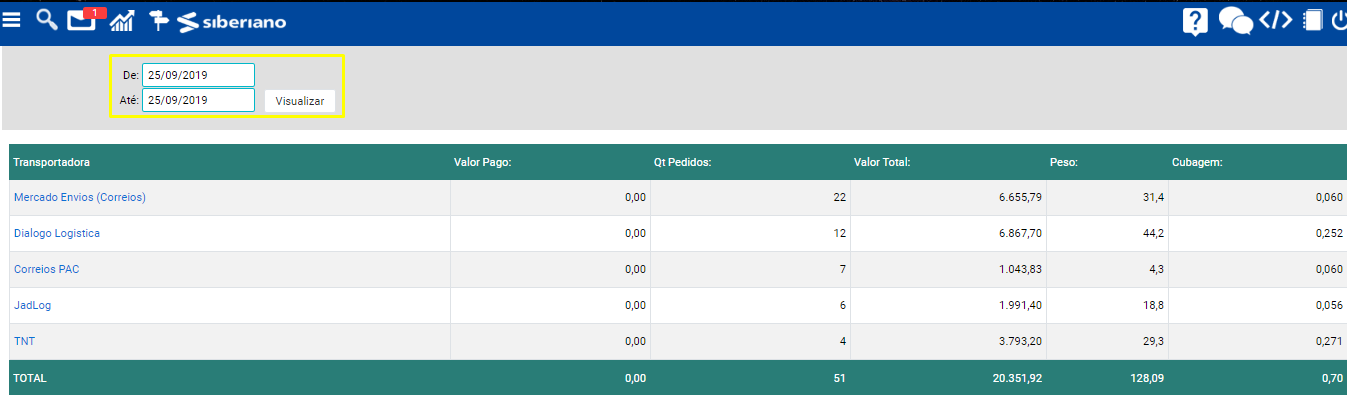Open the code brackets developer icon
This screenshot has width=1347, height=395.
point(1276,20)
